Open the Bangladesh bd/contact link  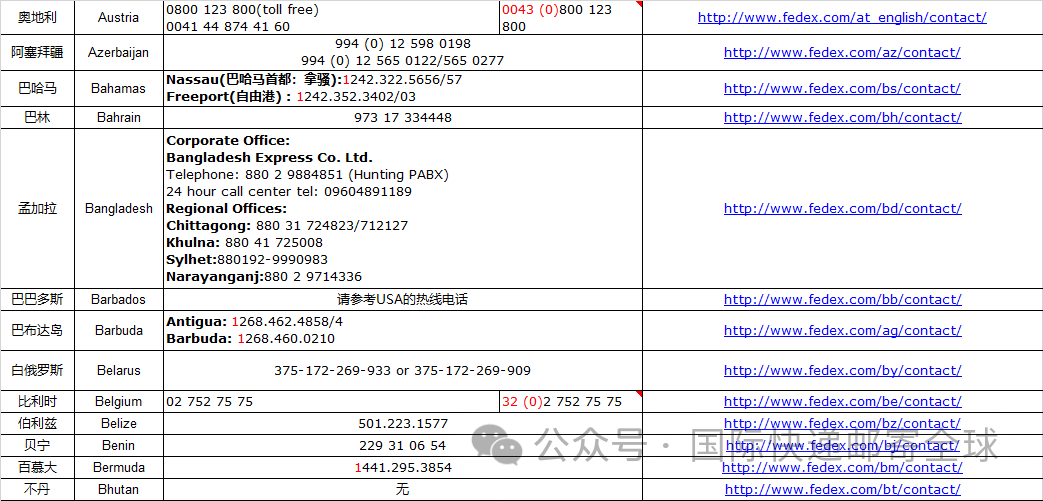click(842, 208)
